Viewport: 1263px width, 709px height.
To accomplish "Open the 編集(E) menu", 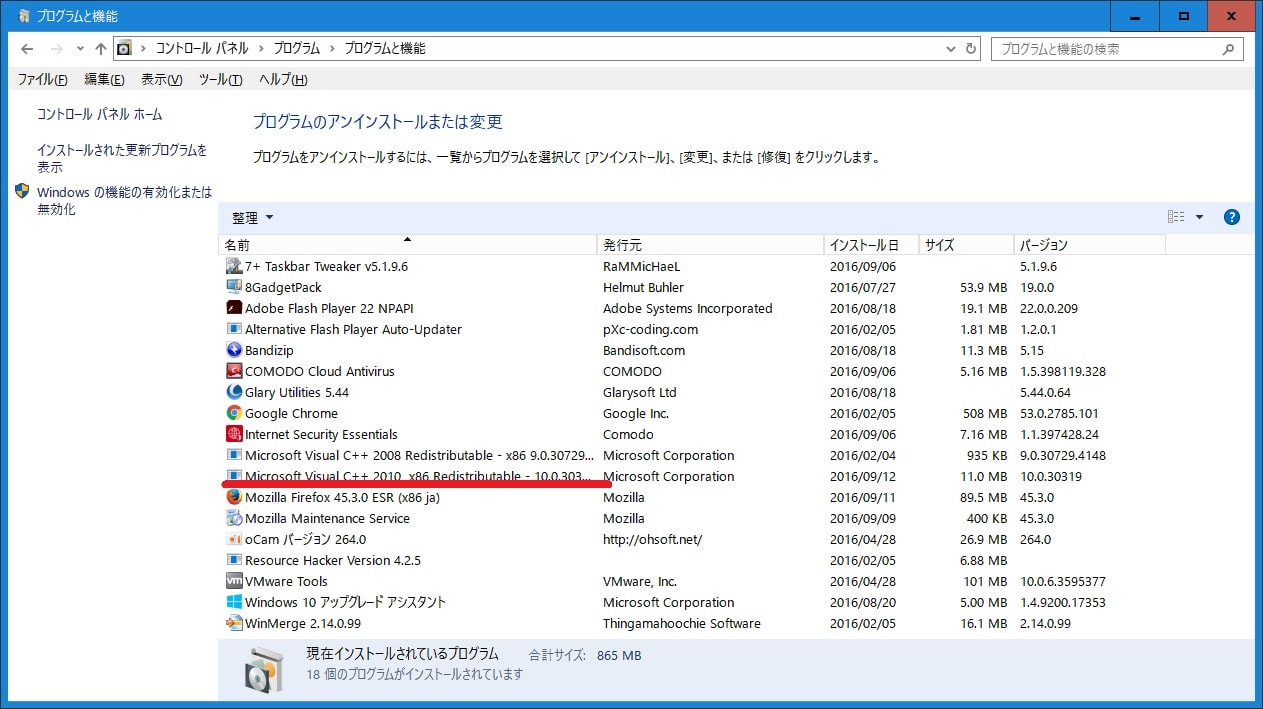I will pos(104,80).
